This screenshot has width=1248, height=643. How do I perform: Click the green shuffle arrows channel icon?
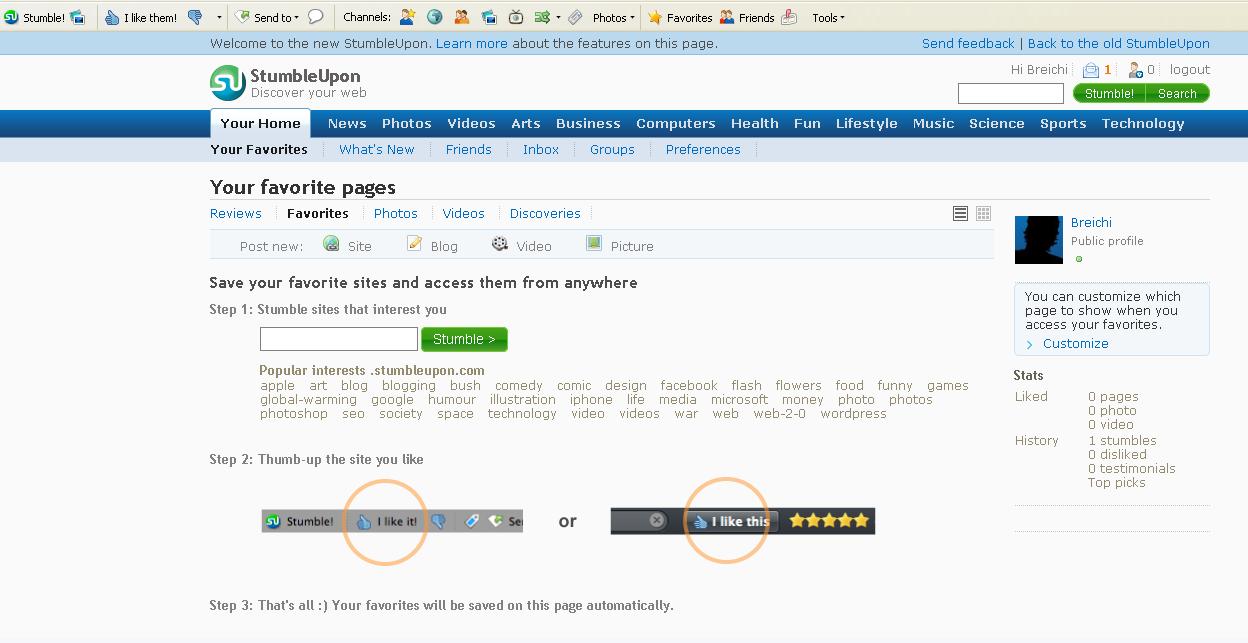tap(541, 17)
